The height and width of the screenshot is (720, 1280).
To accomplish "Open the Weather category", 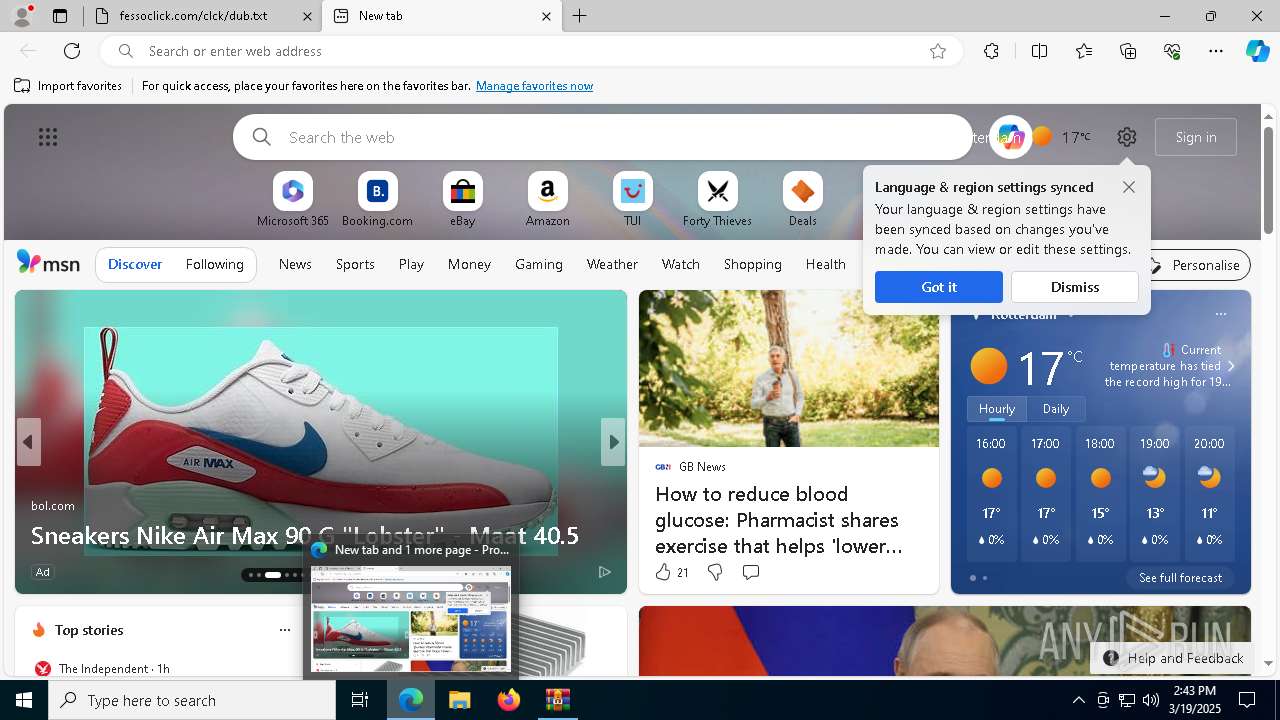I will 612,264.
